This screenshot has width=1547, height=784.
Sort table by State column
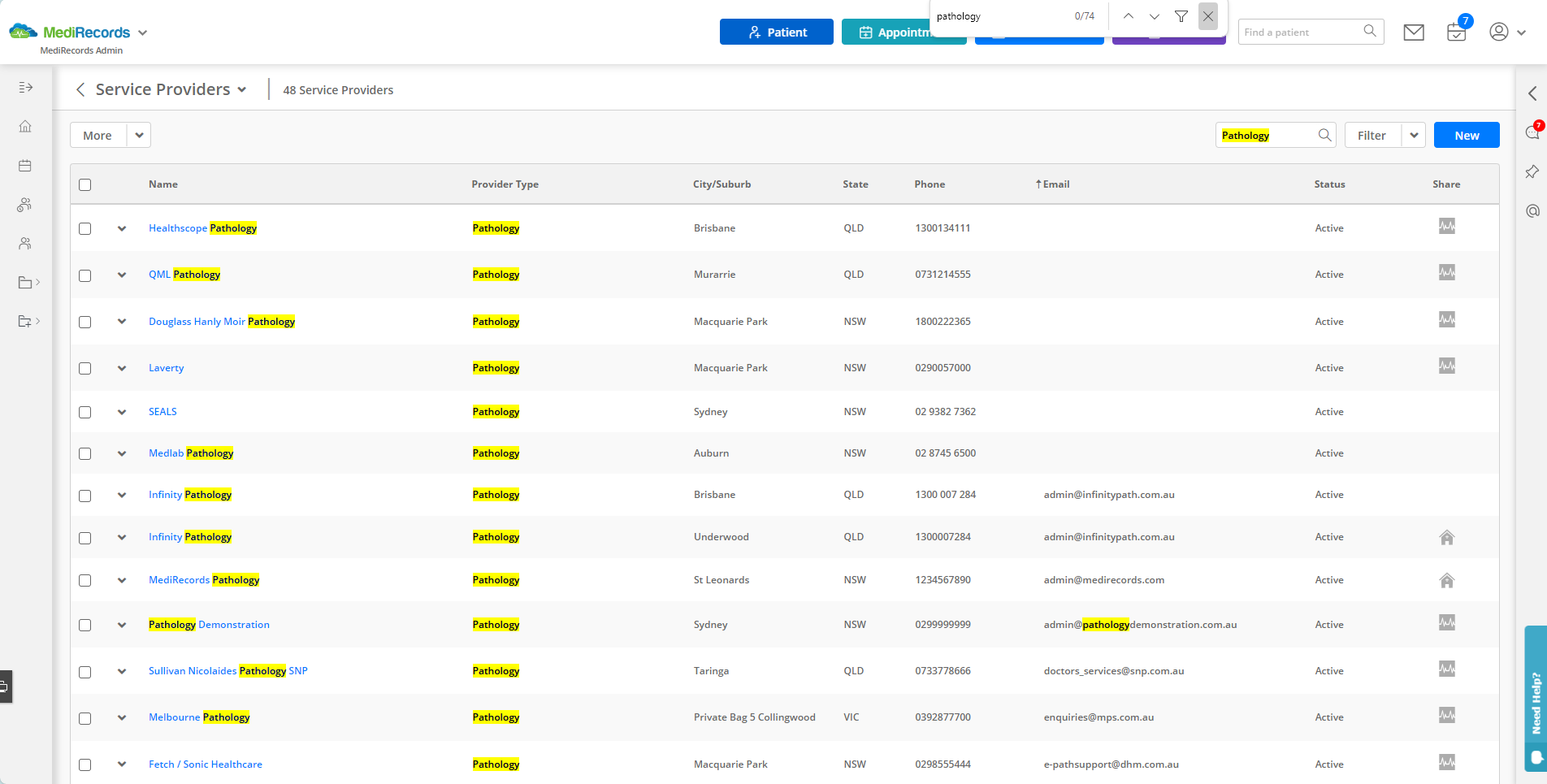[x=855, y=184]
